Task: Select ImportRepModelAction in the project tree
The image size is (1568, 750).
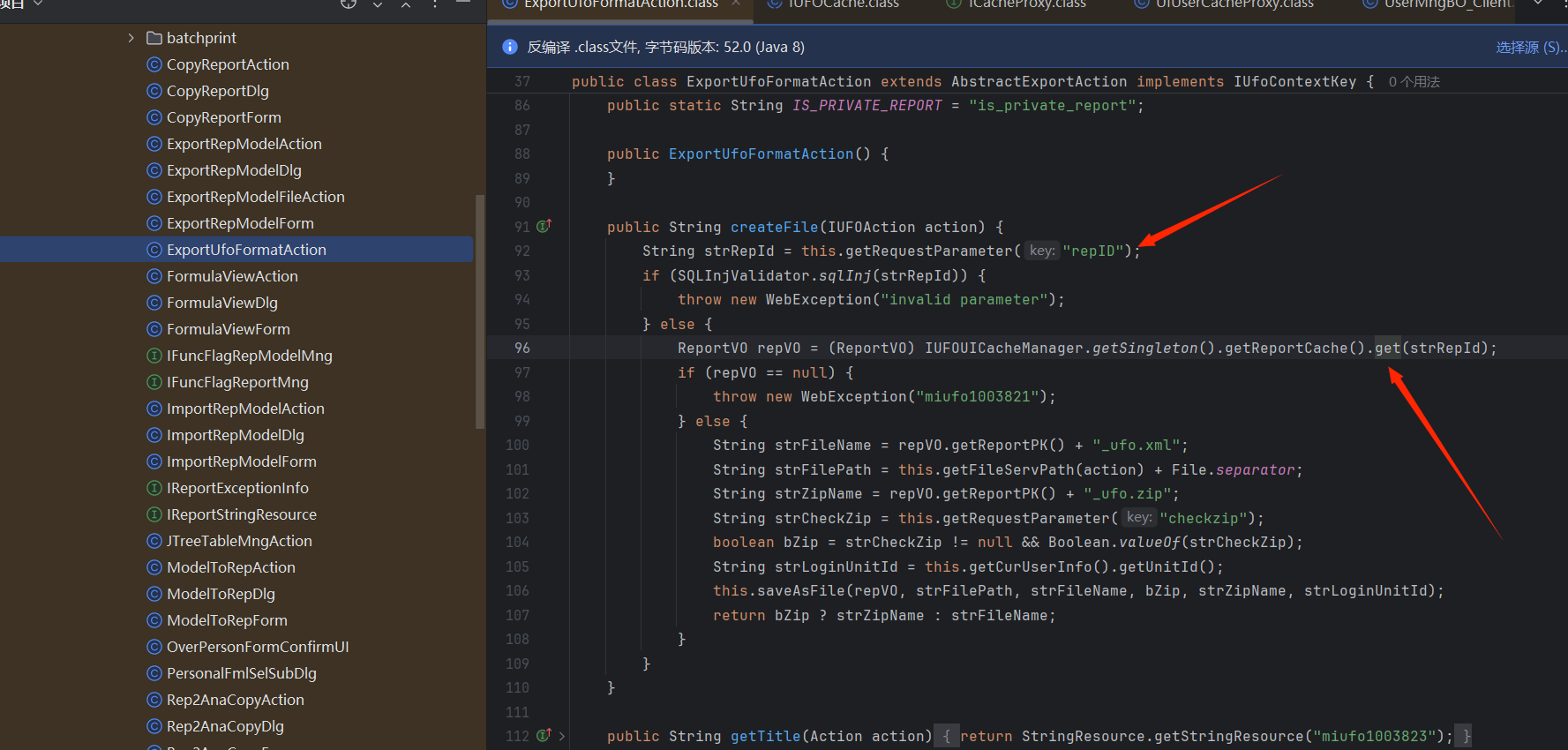Action: coord(245,409)
